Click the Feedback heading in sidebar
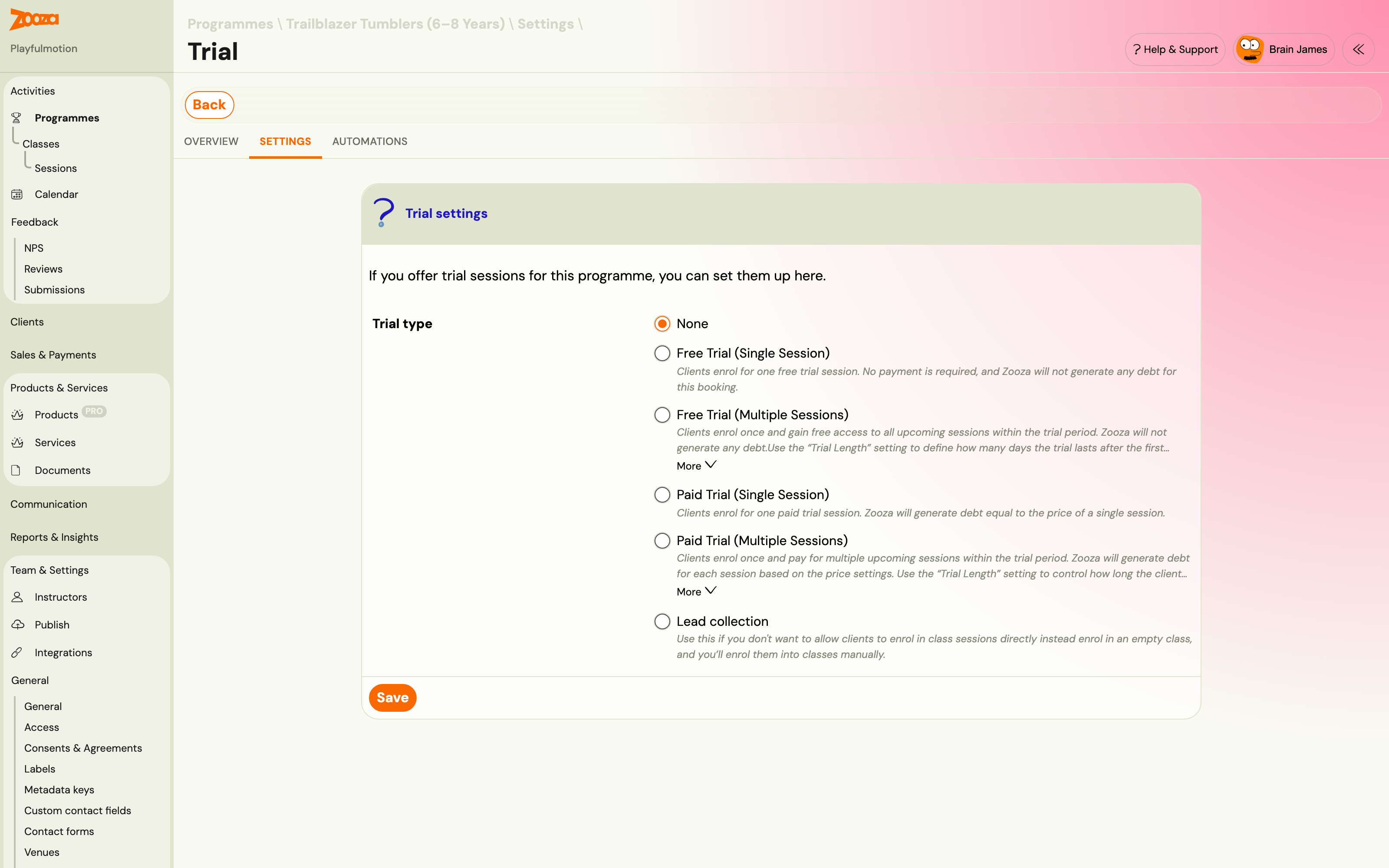 pyautogui.click(x=34, y=222)
